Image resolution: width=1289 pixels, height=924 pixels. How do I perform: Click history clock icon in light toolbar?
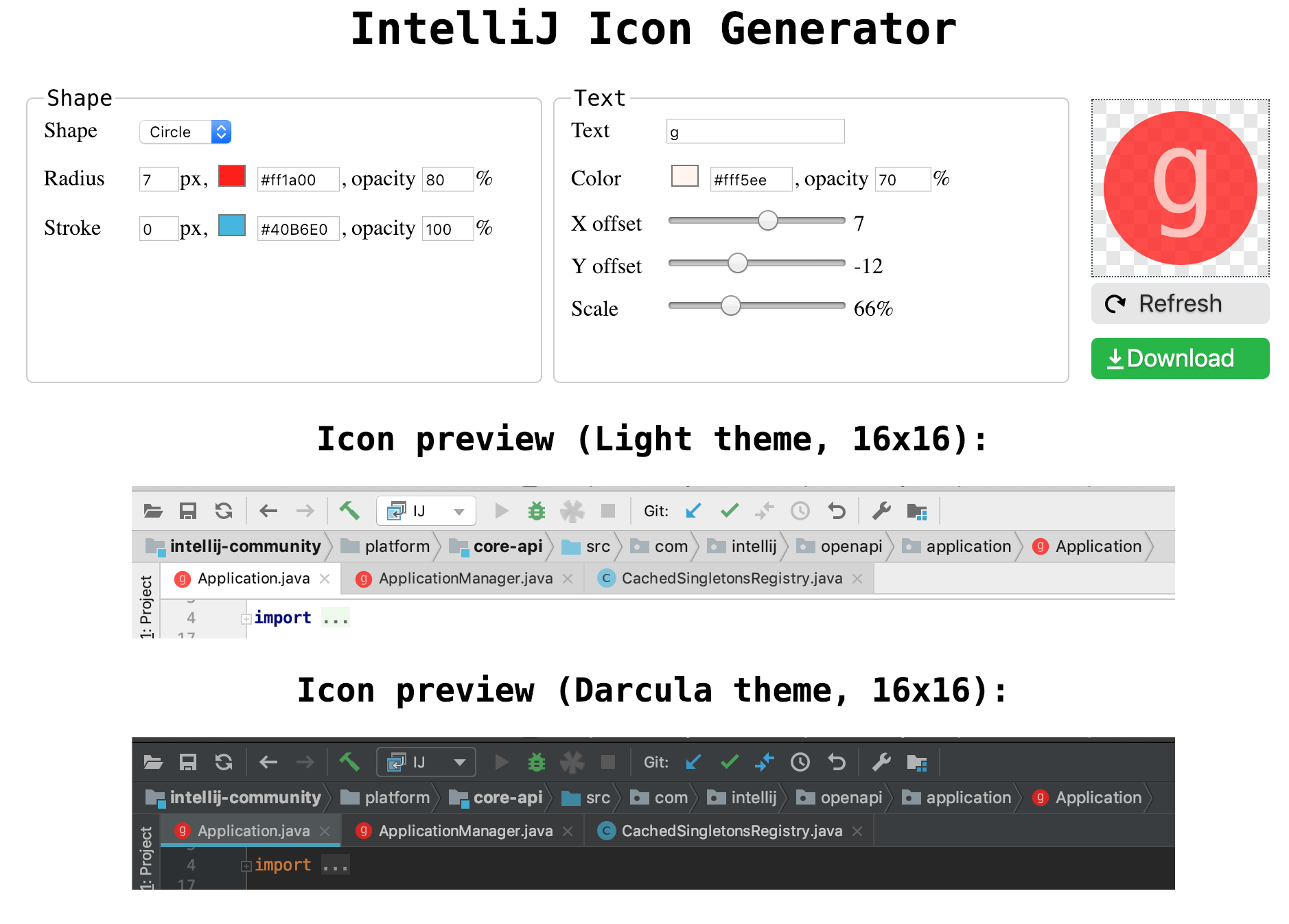pos(800,511)
